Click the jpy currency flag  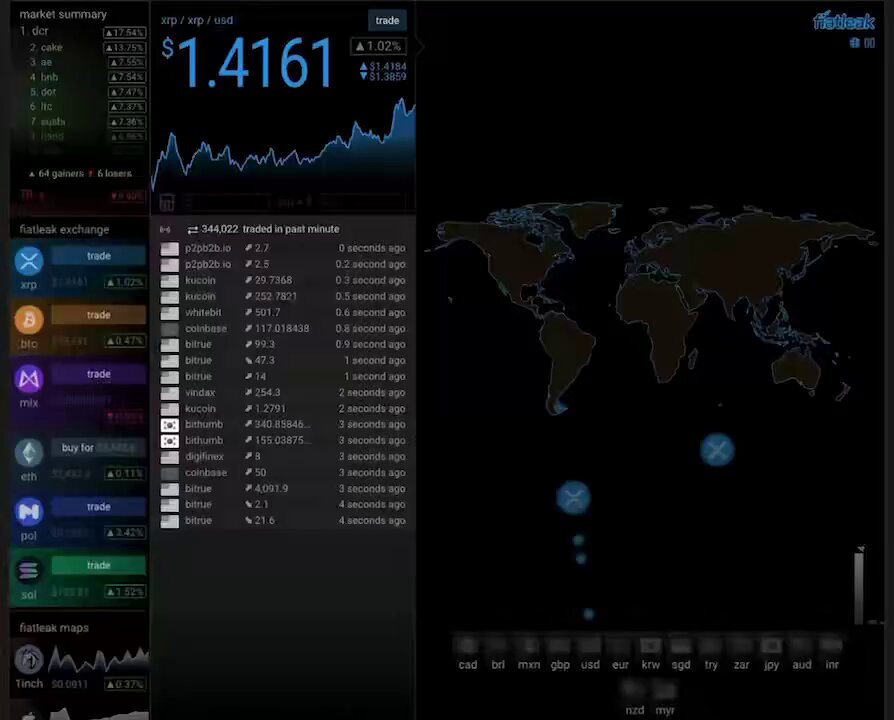771,645
